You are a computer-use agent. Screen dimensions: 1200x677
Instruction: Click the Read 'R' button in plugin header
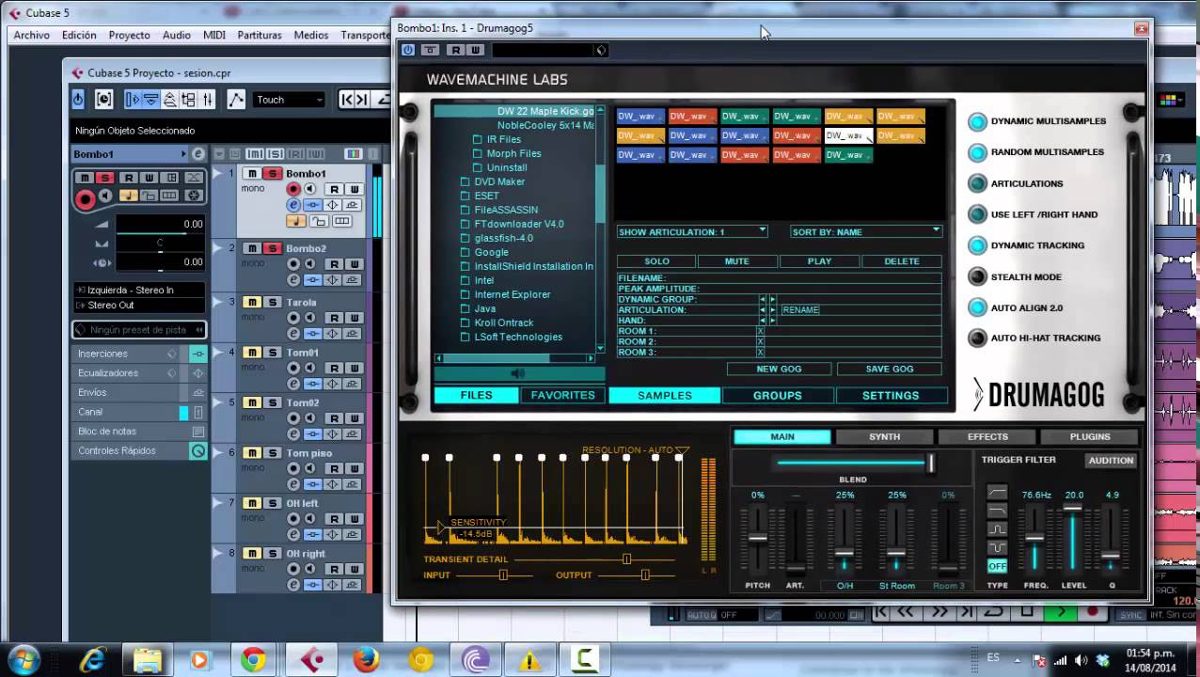pyautogui.click(x=455, y=49)
